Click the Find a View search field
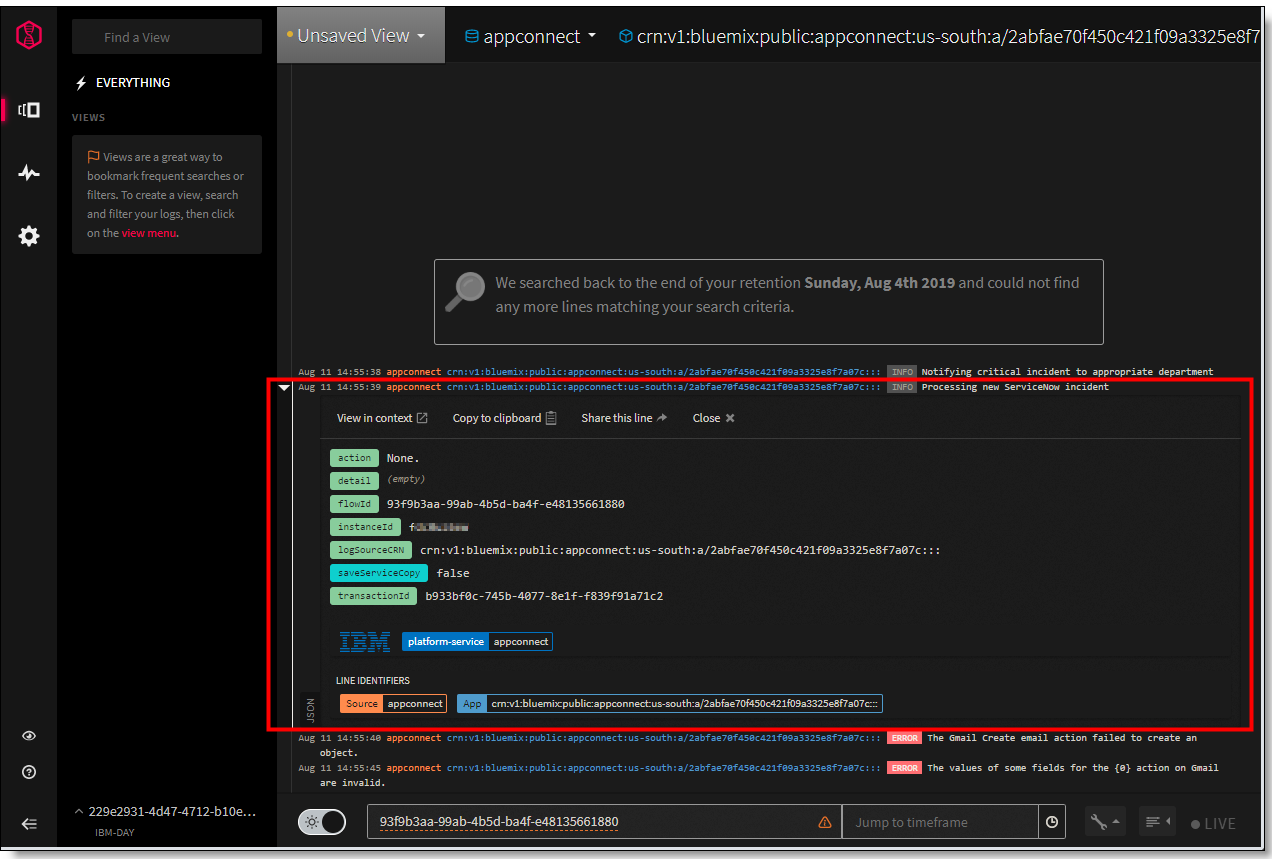 (x=166, y=36)
